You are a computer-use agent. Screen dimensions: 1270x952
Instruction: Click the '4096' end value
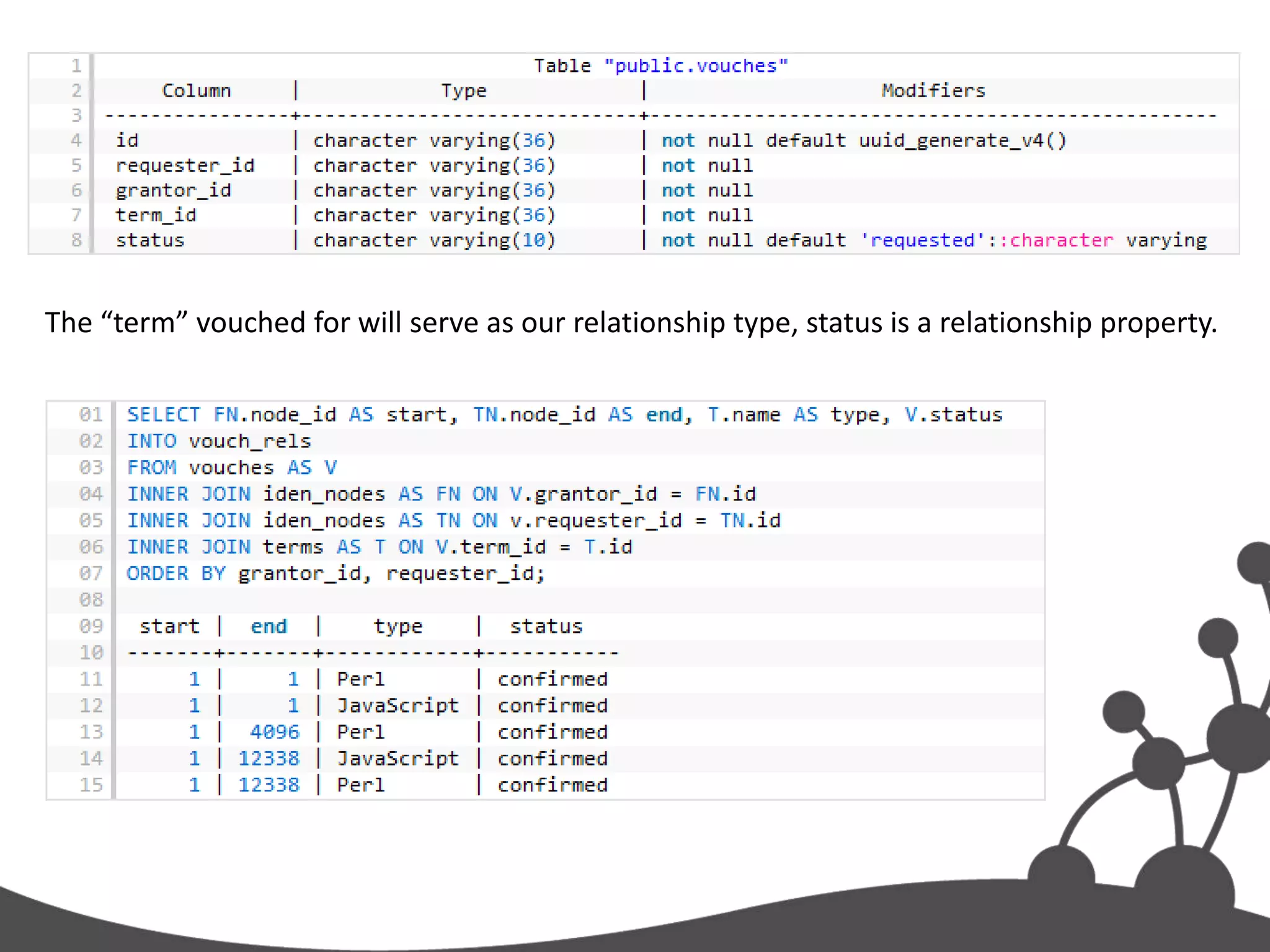click(275, 732)
